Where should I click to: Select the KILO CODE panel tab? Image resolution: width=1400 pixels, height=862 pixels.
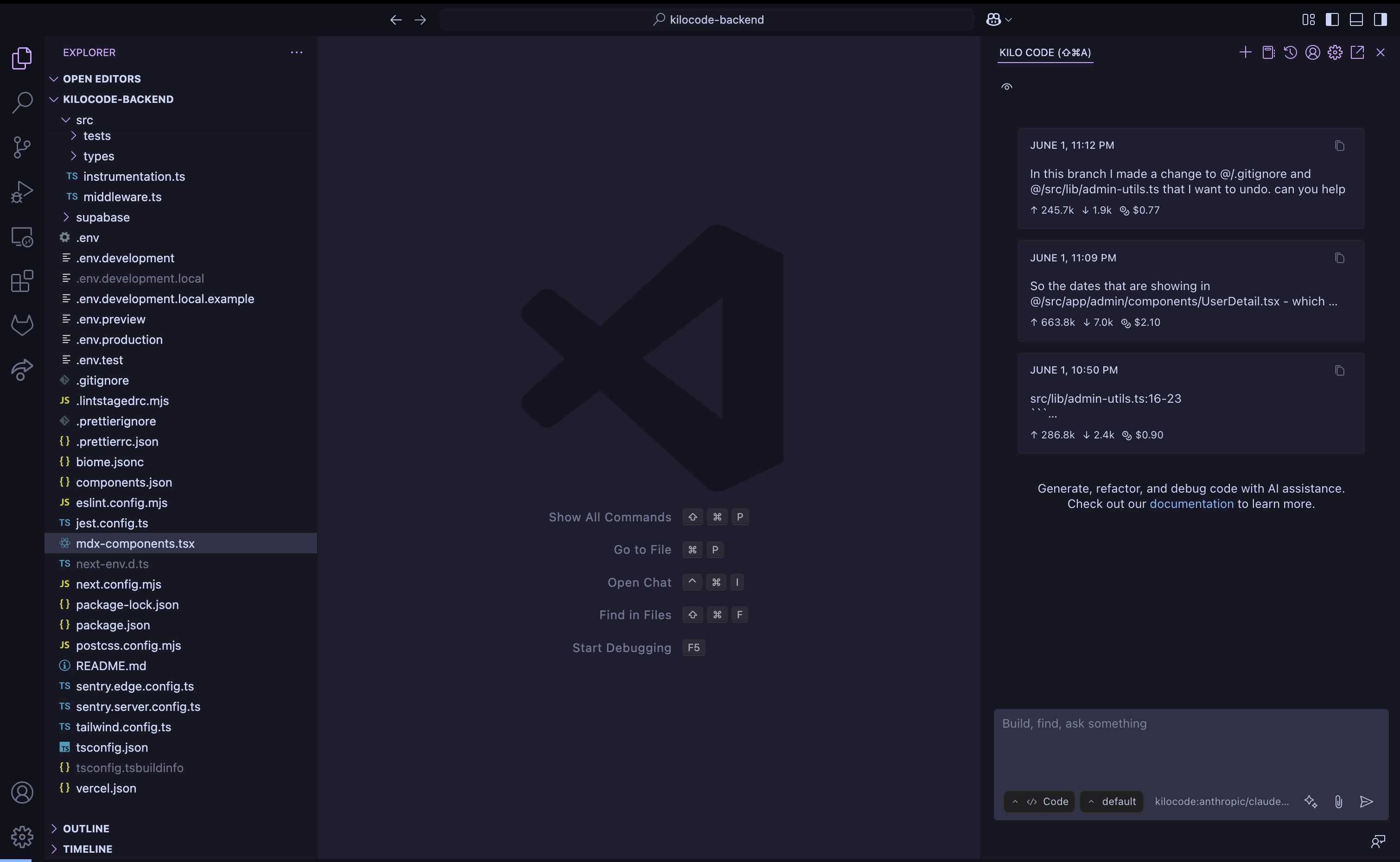pyautogui.click(x=1045, y=52)
